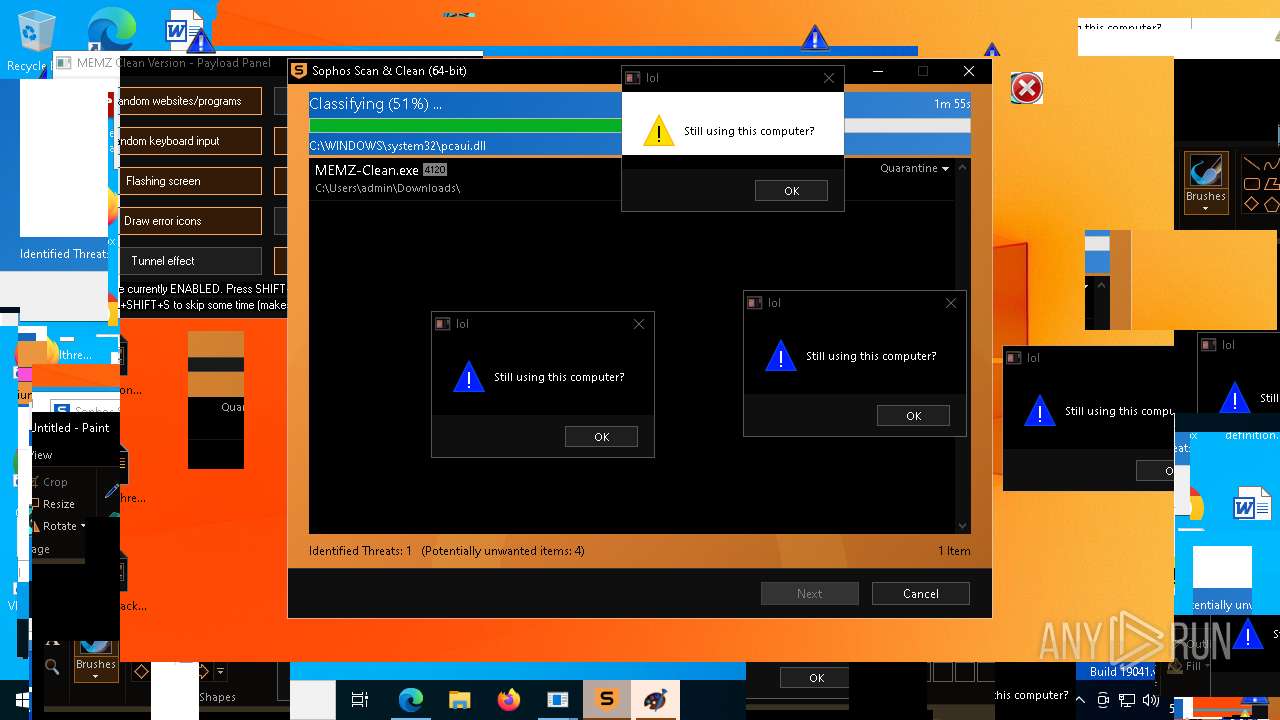Viewport: 1280px width, 720px height.
Task: Select the Magnifier tool in Paint
Action: click(x=52, y=666)
